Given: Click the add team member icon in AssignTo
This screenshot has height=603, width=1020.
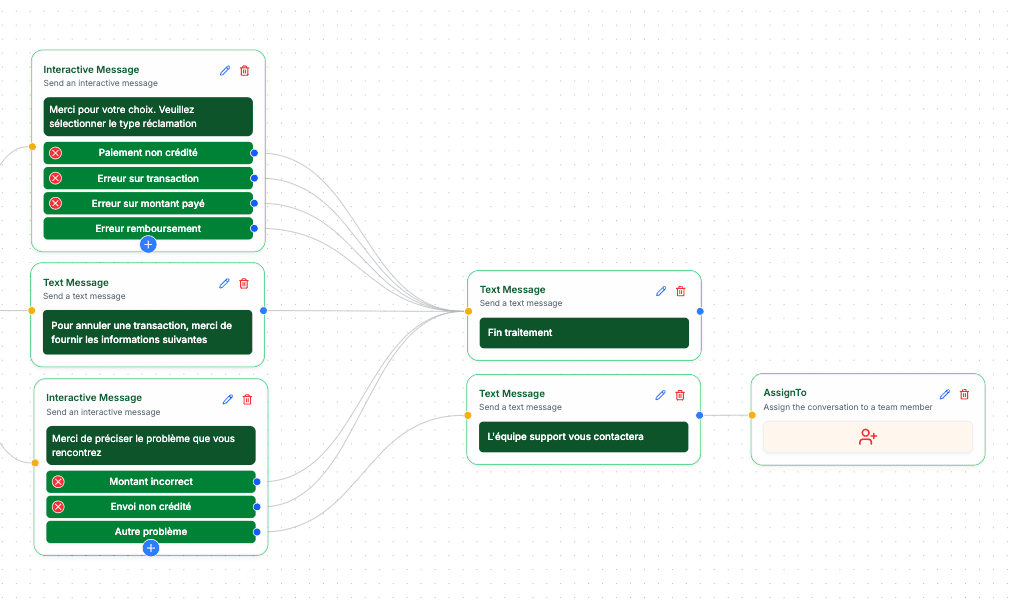Looking at the screenshot, I should pos(867,437).
